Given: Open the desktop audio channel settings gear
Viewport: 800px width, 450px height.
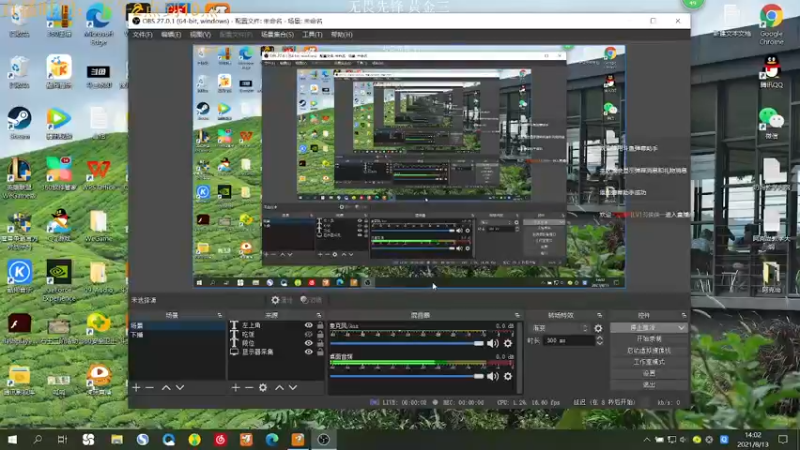Looking at the screenshot, I should pyautogui.click(x=508, y=377).
